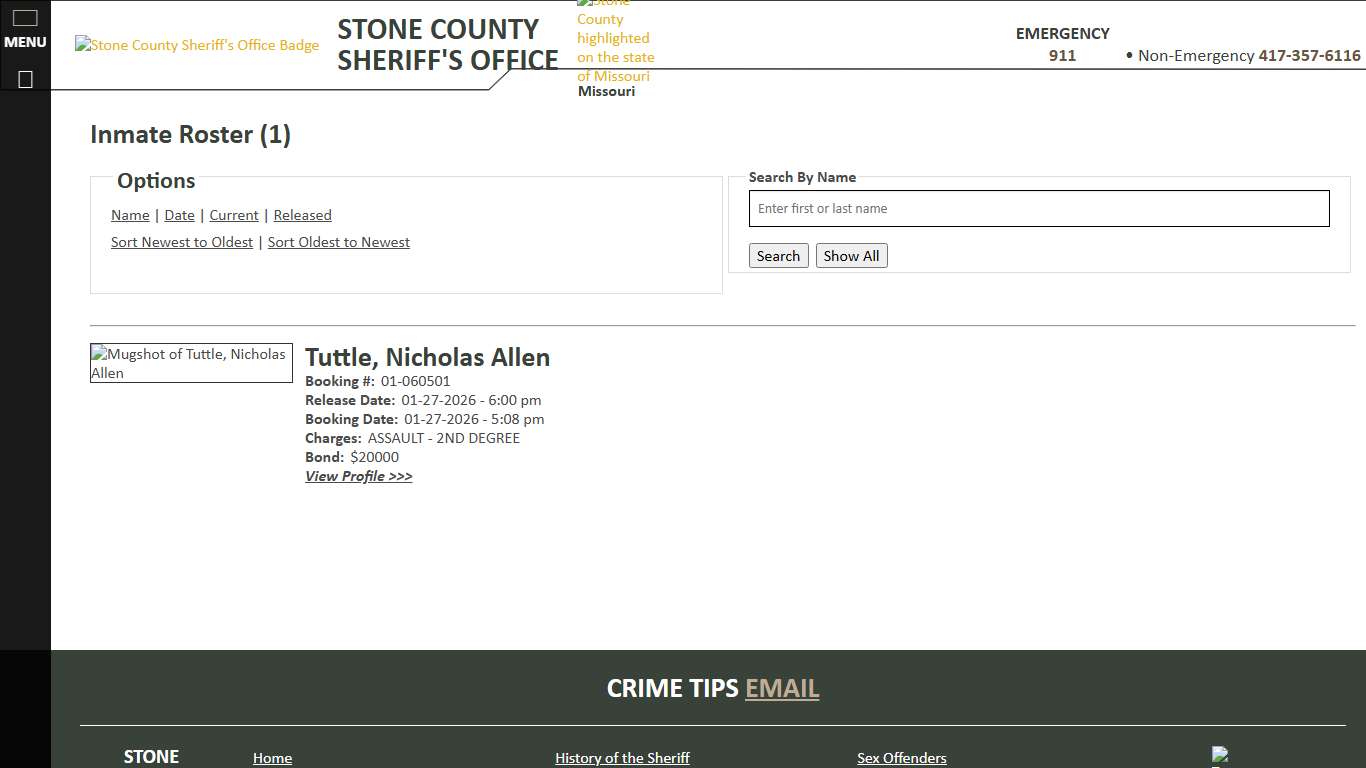Click the STONE COUNTY SHERIFF'S OFFICE header
The image size is (1366, 768).
pyautogui.click(x=447, y=44)
